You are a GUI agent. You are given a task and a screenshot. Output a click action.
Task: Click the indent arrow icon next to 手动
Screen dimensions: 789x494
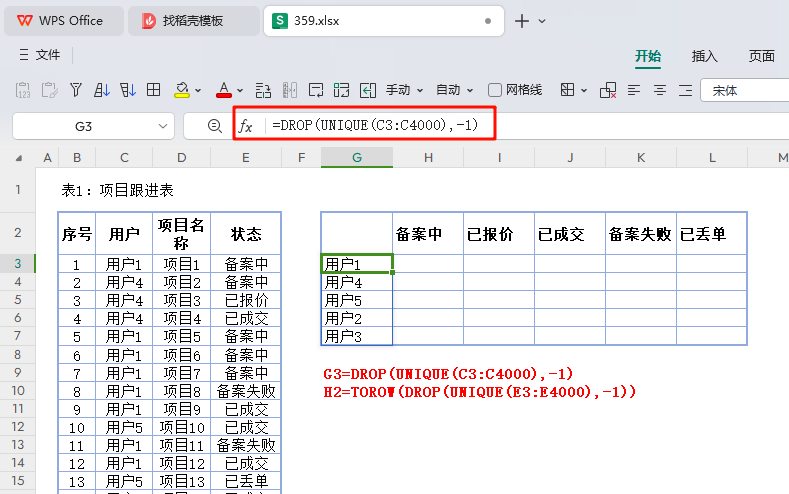pyautogui.click(x=368, y=91)
